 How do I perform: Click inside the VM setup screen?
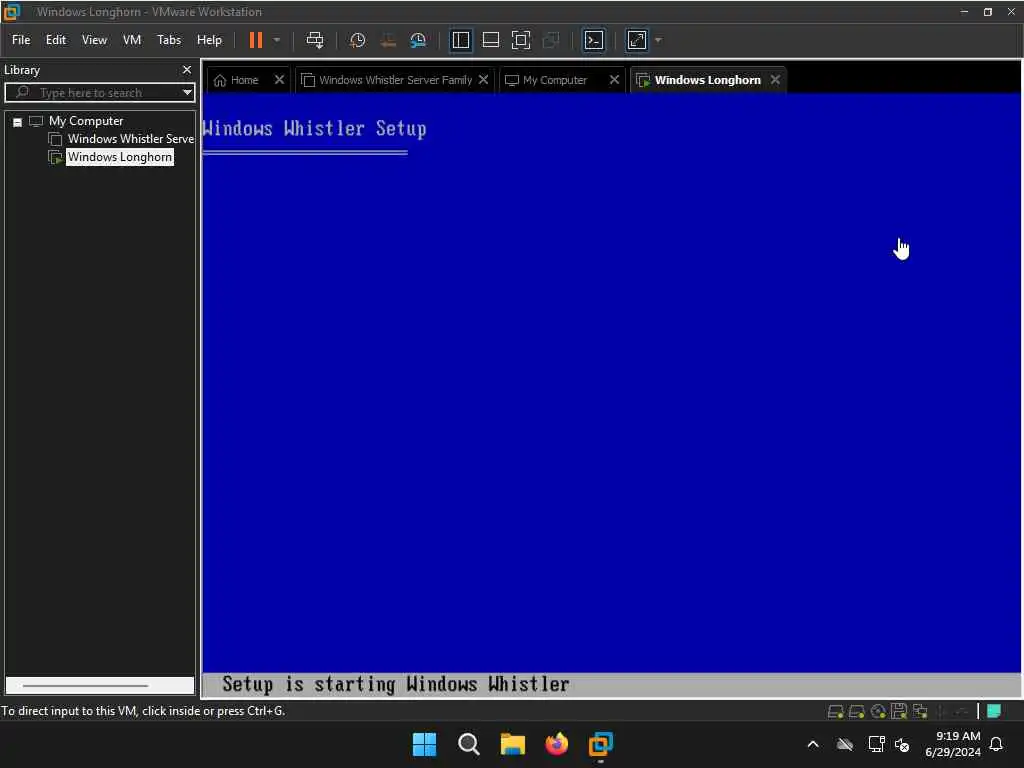point(611,394)
